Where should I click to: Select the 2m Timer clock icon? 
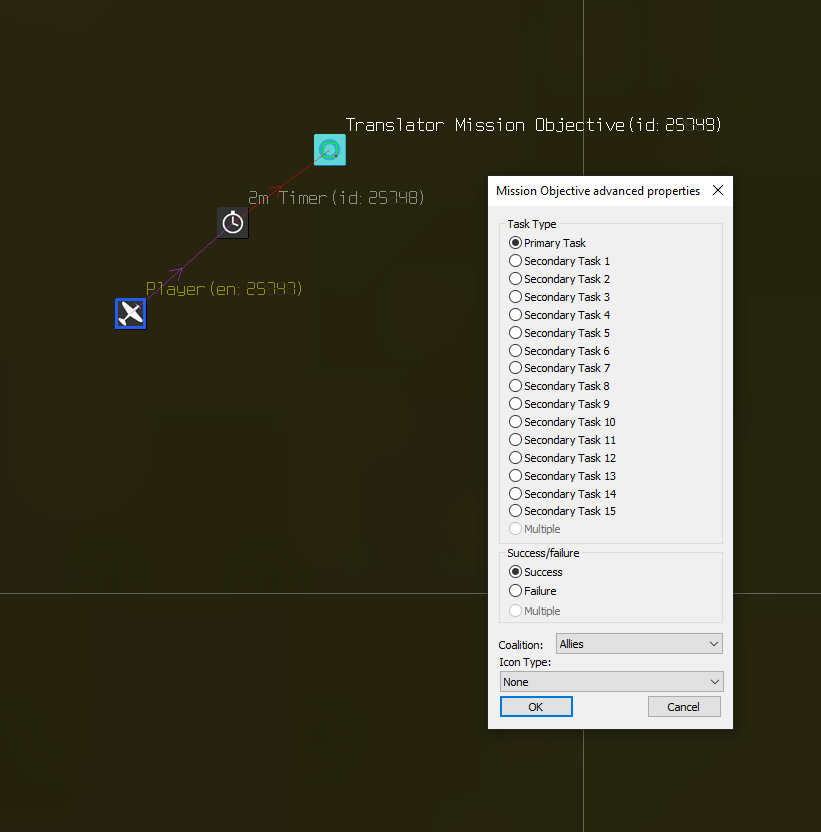(x=233, y=222)
